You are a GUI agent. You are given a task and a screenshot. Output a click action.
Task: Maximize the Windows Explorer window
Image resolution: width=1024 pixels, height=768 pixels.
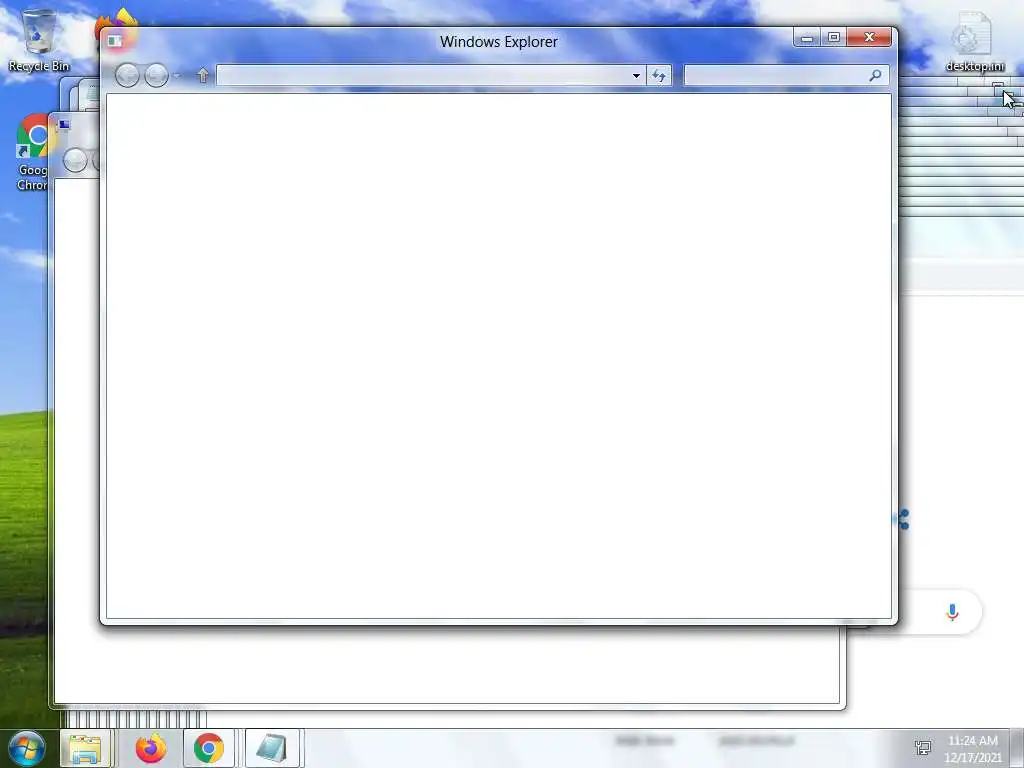(834, 38)
